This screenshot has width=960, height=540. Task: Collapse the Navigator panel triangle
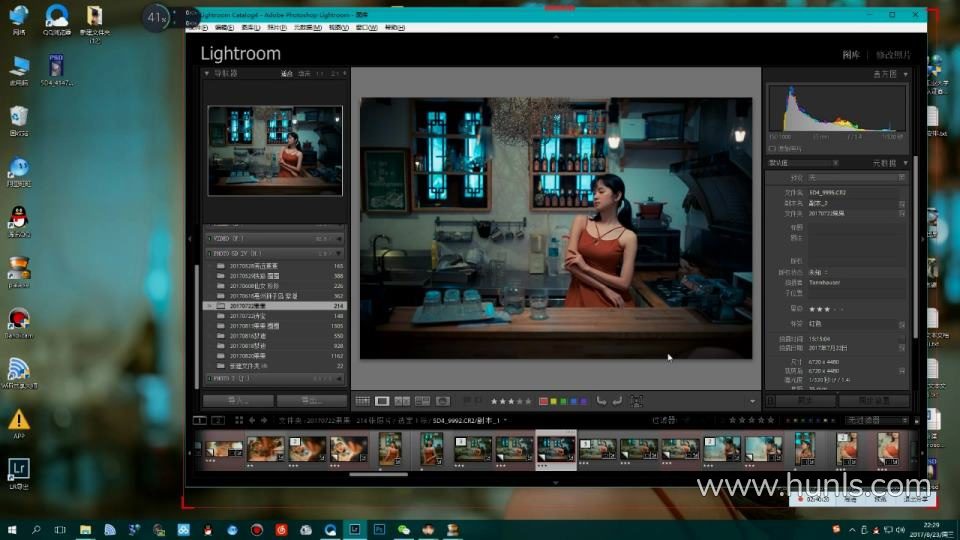pos(206,73)
